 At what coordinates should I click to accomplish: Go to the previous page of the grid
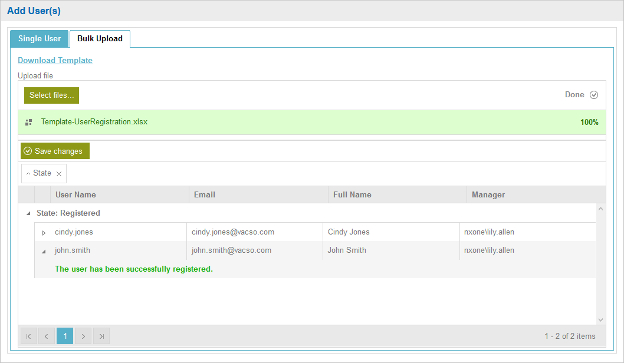click(47, 336)
